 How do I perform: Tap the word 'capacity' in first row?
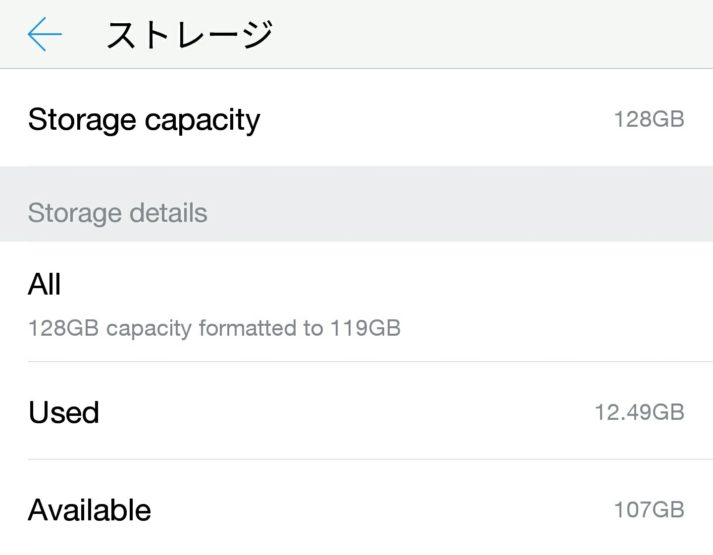pos(202,122)
